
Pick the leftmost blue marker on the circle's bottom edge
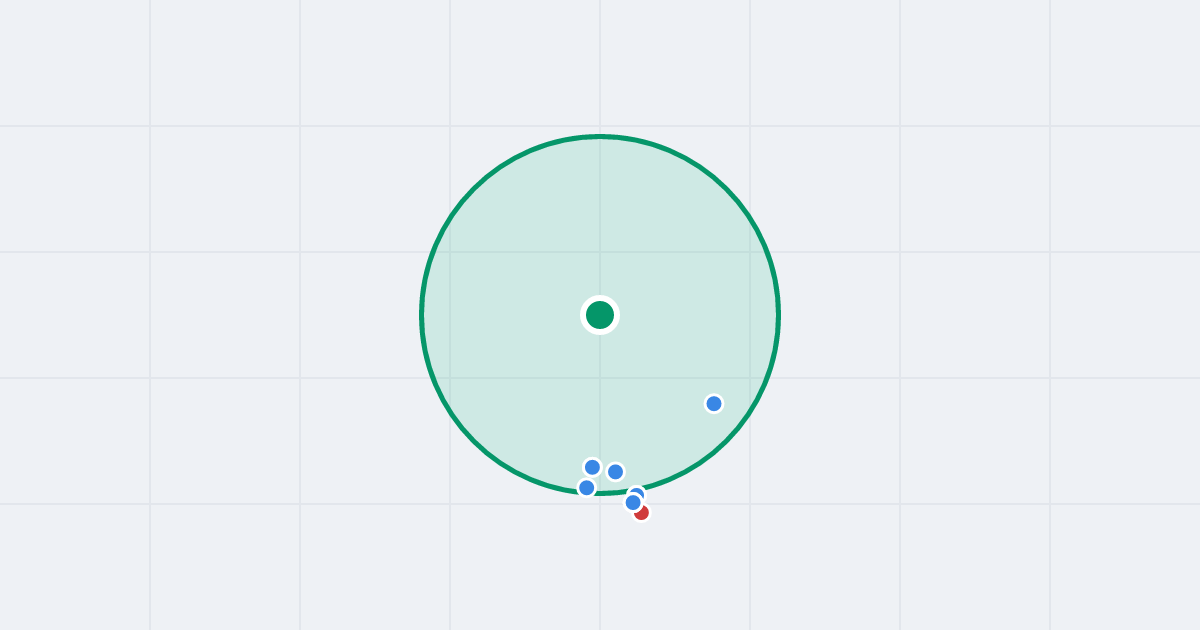click(587, 488)
